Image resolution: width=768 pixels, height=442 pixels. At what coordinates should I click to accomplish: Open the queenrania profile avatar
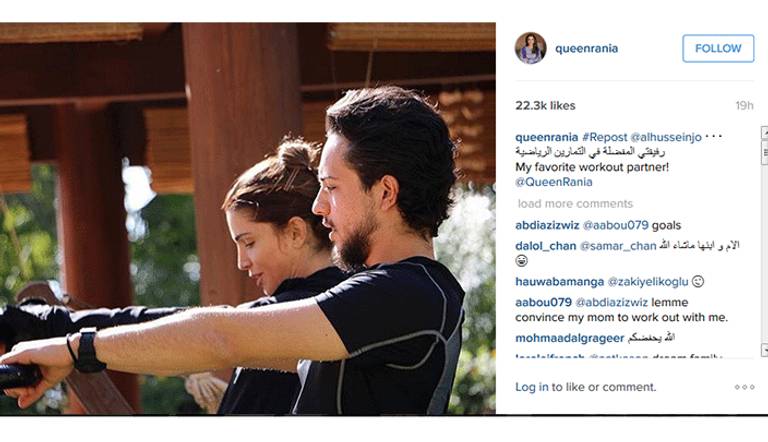coord(530,48)
